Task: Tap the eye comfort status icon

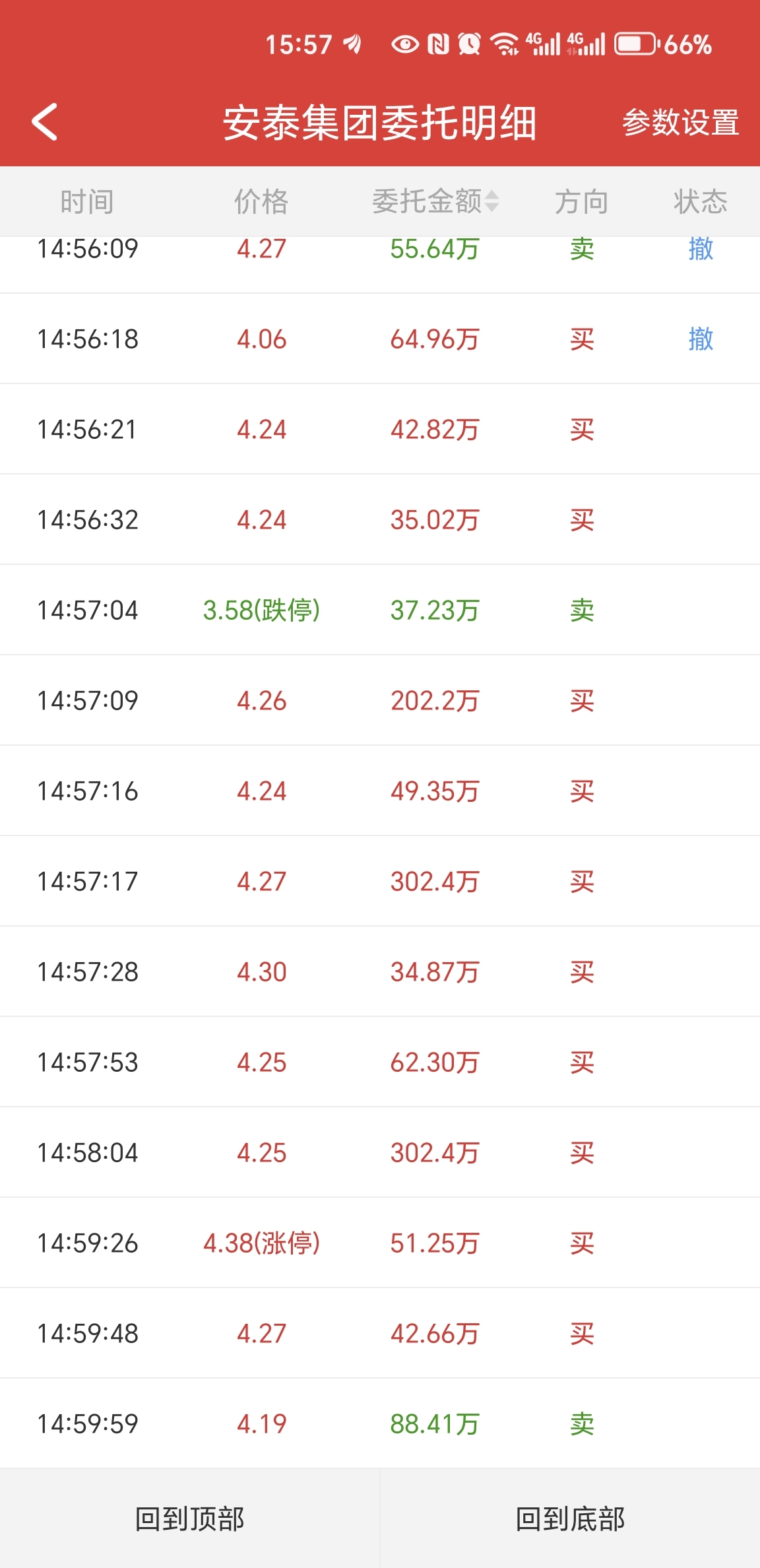Action: point(405,44)
